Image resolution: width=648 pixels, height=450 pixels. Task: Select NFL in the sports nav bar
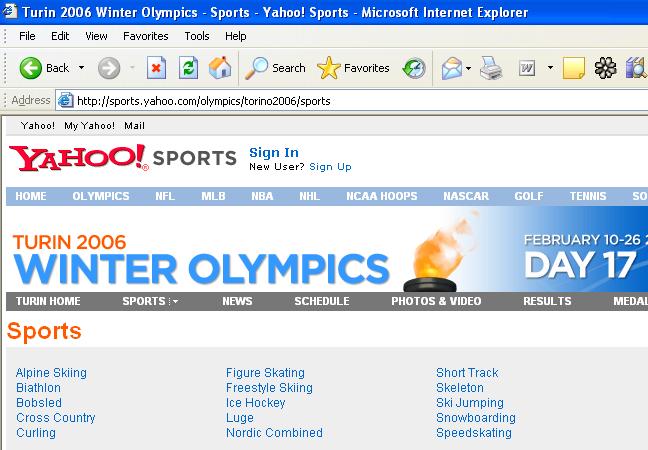click(x=165, y=196)
